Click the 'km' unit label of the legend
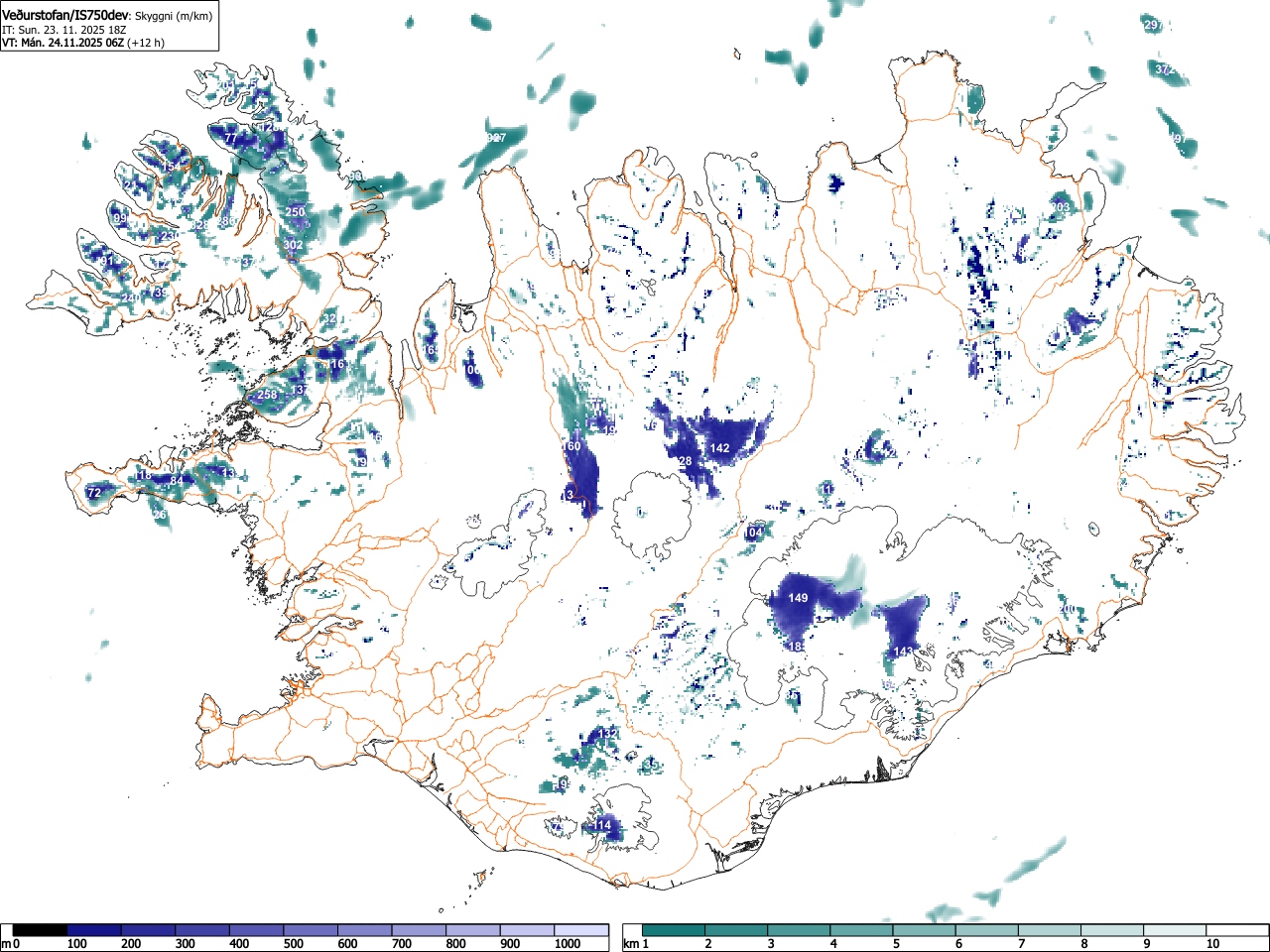Viewport: 1270px width, 952px height. pyautogui.click(x=629, y=944)
